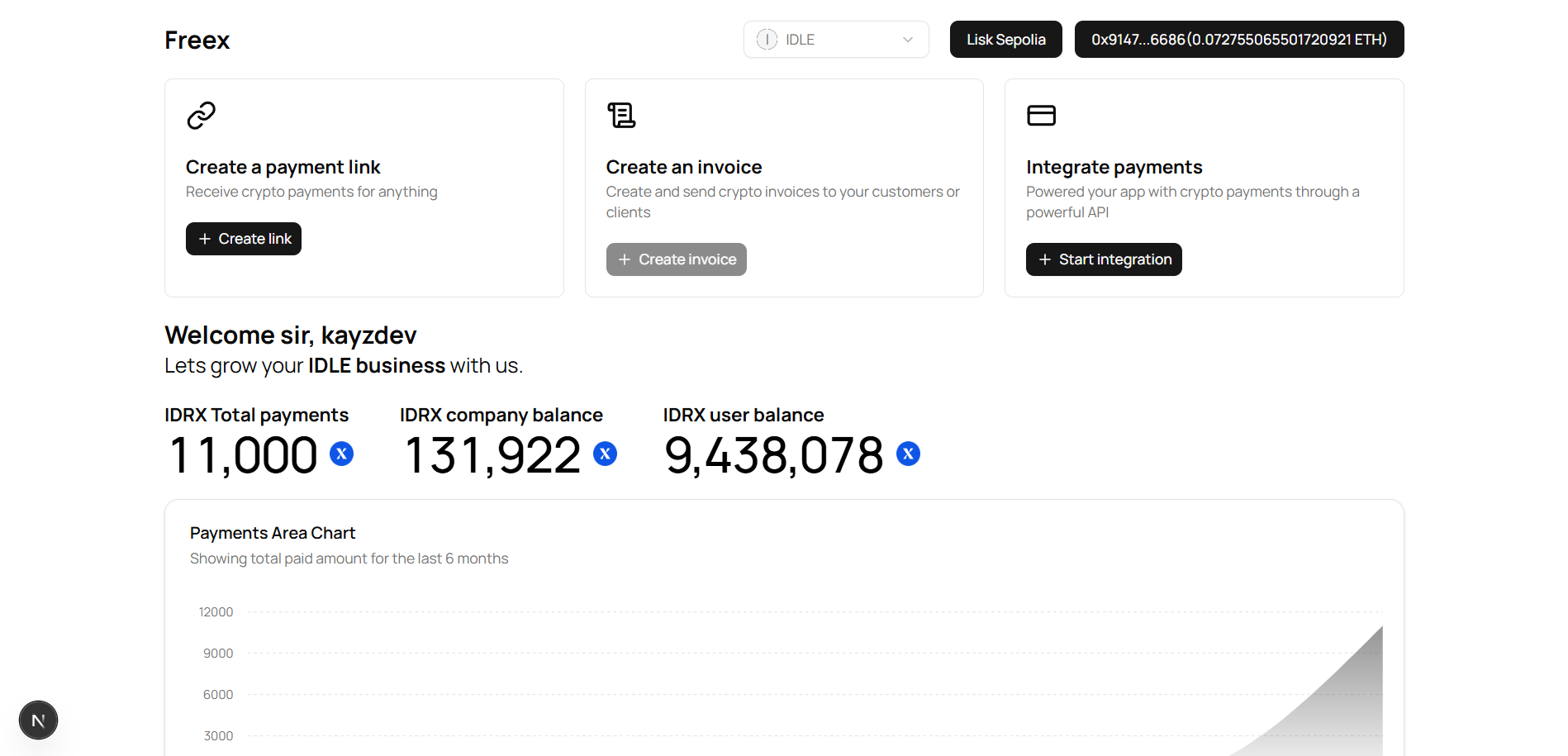Click the 12000 y-axis label
The width and height of the screenshot is (1568, 756).
point(216,612)
